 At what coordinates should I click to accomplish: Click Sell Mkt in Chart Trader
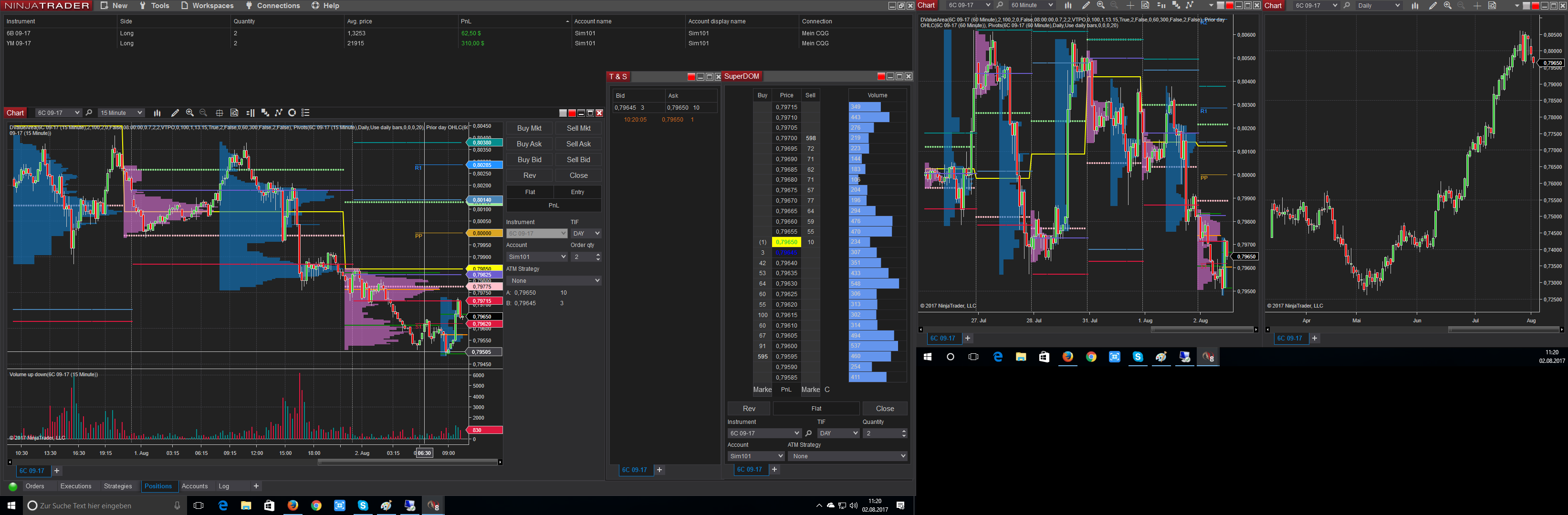pyautogui.click(x=578, y=128)
